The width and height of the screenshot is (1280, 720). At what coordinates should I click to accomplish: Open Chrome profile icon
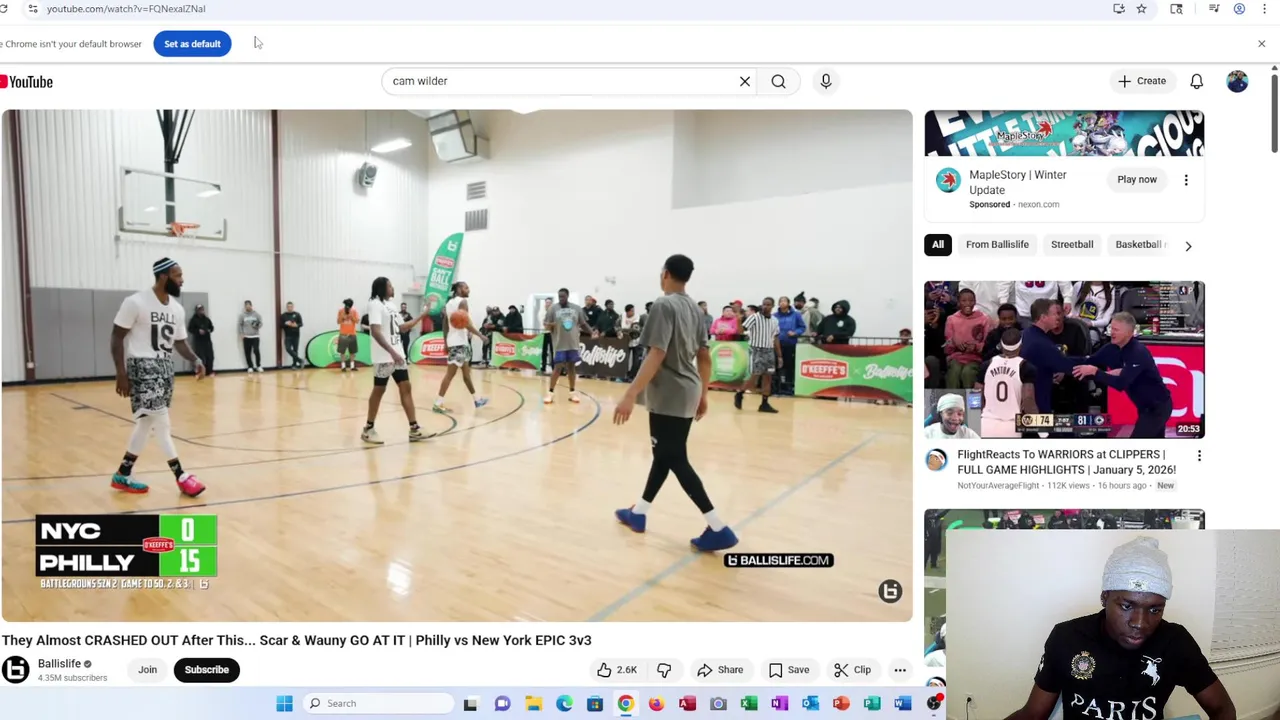coord(1239,9)
